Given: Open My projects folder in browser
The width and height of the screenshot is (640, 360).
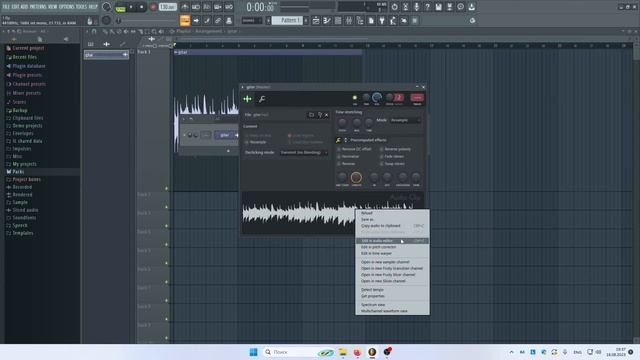Looking at the screenshot, I should coord(24,164).
